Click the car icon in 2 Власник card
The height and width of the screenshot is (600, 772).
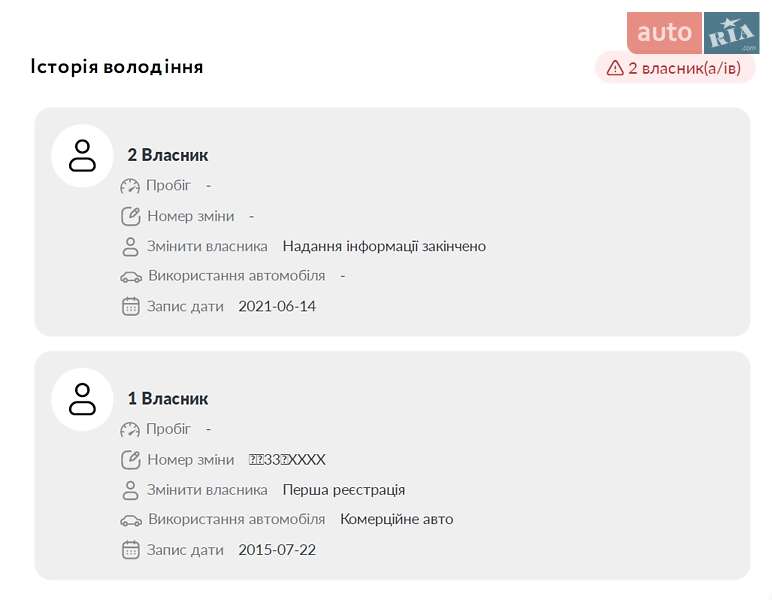coord(131,276)
